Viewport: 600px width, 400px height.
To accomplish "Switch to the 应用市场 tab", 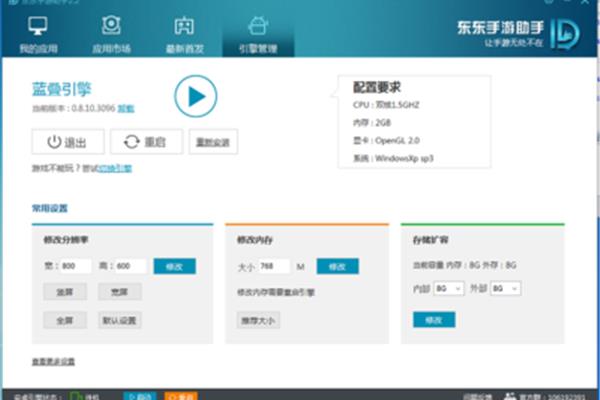I will tap(111, 34).
